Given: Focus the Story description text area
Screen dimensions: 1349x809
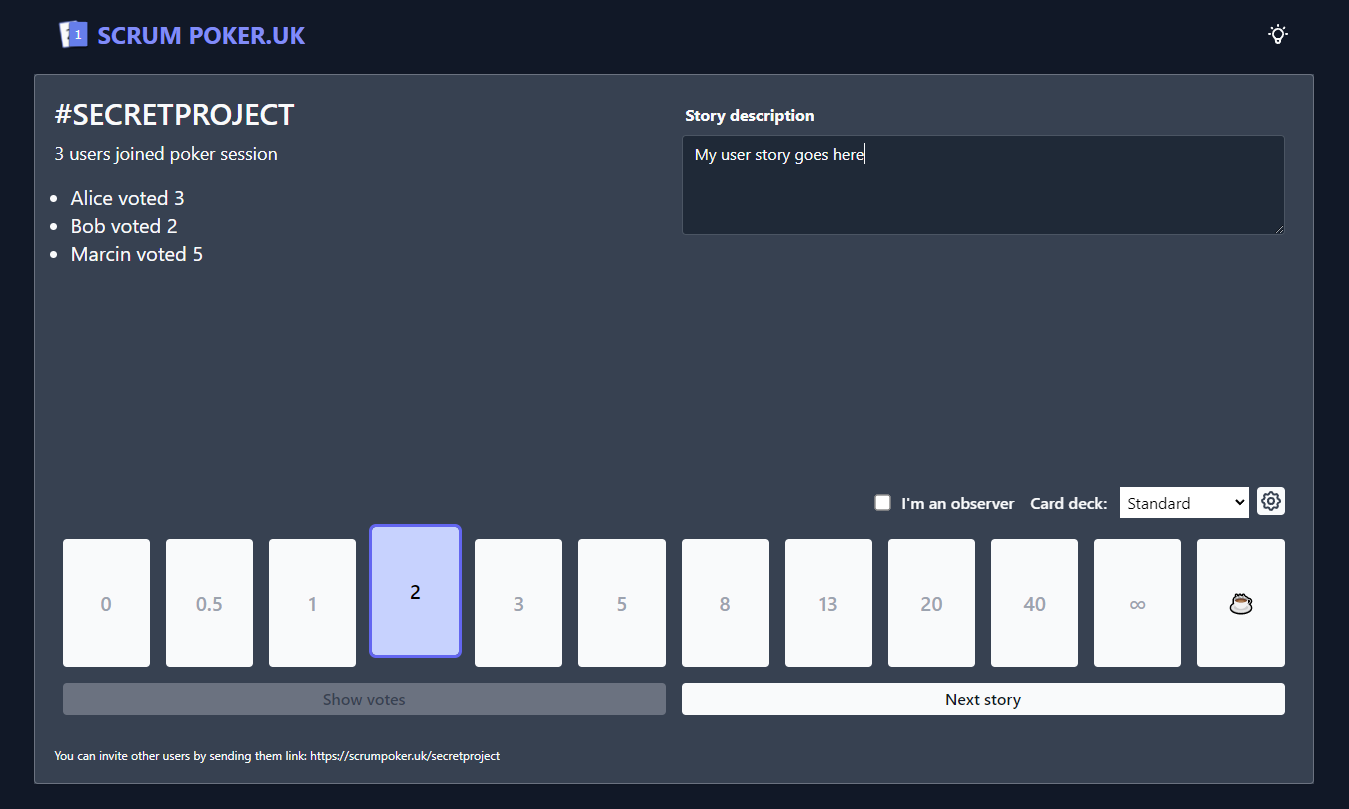Looking at the screenshot, I should 983,185.
